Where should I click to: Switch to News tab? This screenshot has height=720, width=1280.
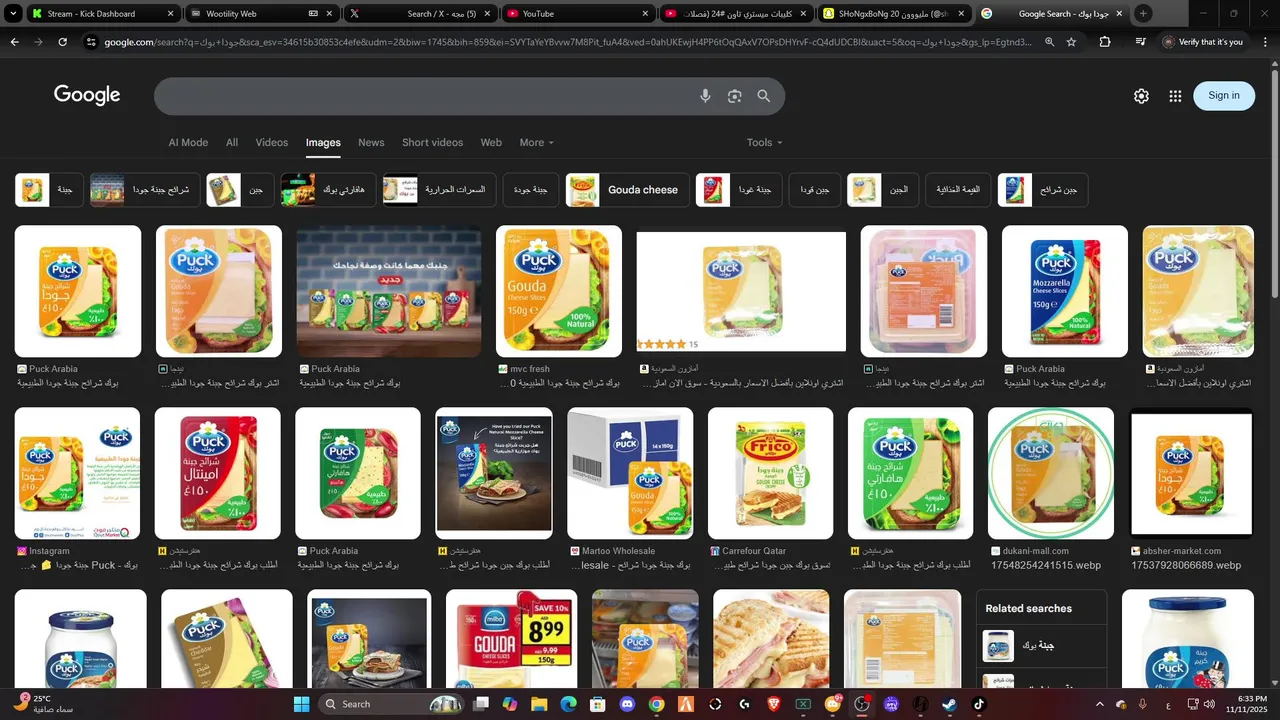371,142
